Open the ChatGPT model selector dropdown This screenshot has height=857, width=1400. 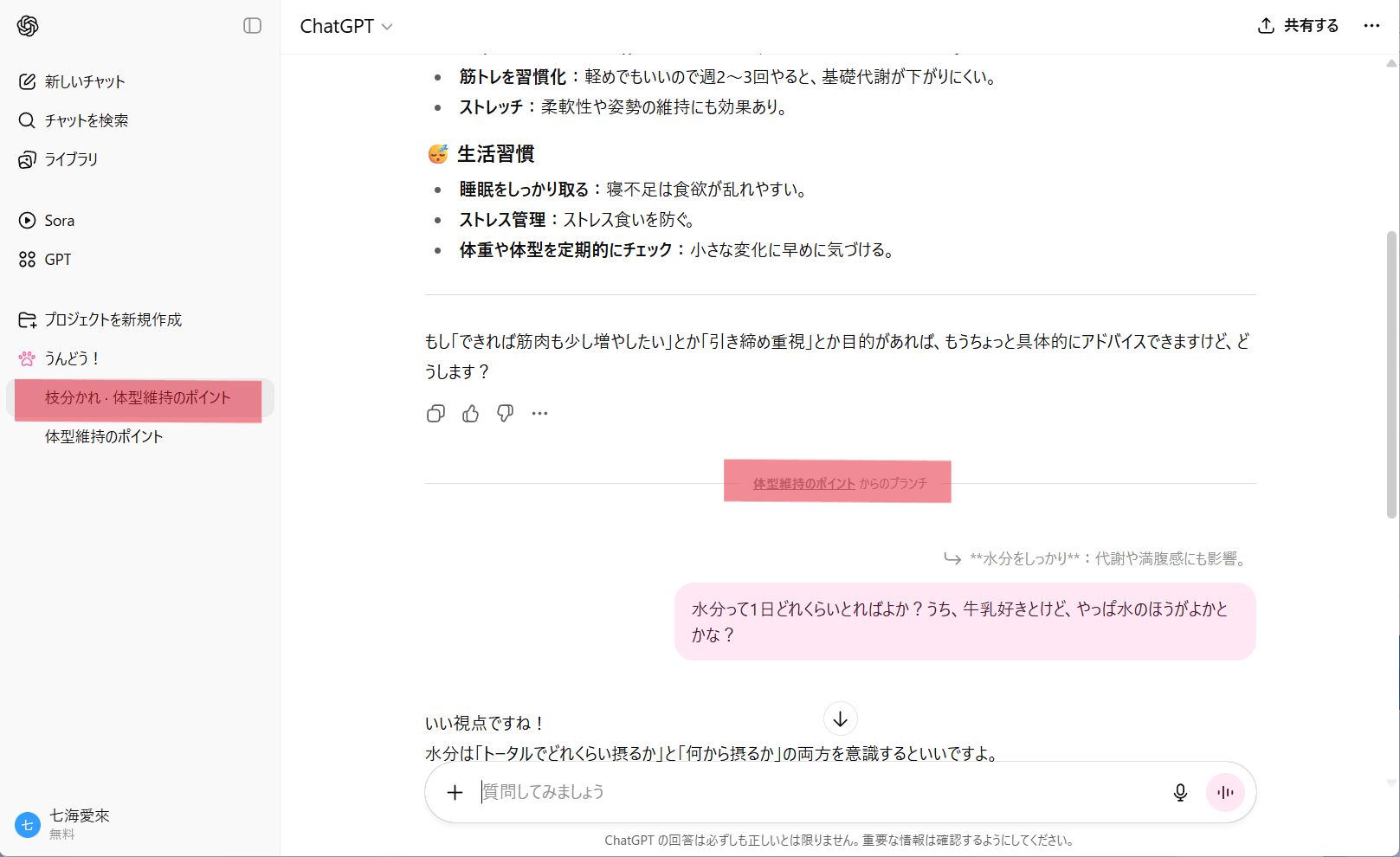coord(345,26)
